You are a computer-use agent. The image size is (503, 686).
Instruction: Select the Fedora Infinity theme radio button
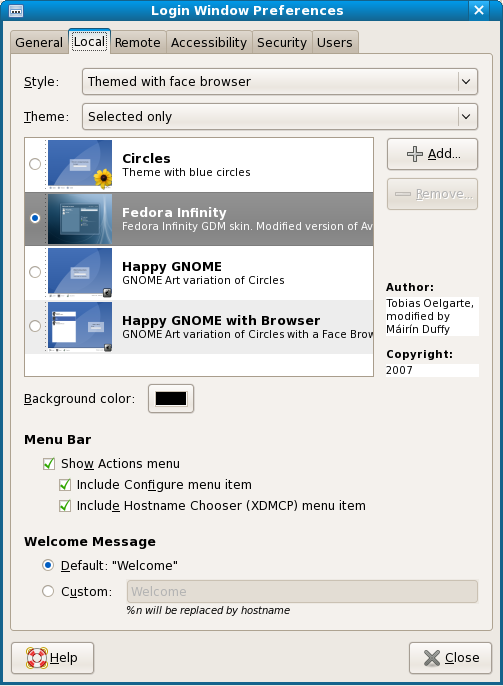click(35, 218)
